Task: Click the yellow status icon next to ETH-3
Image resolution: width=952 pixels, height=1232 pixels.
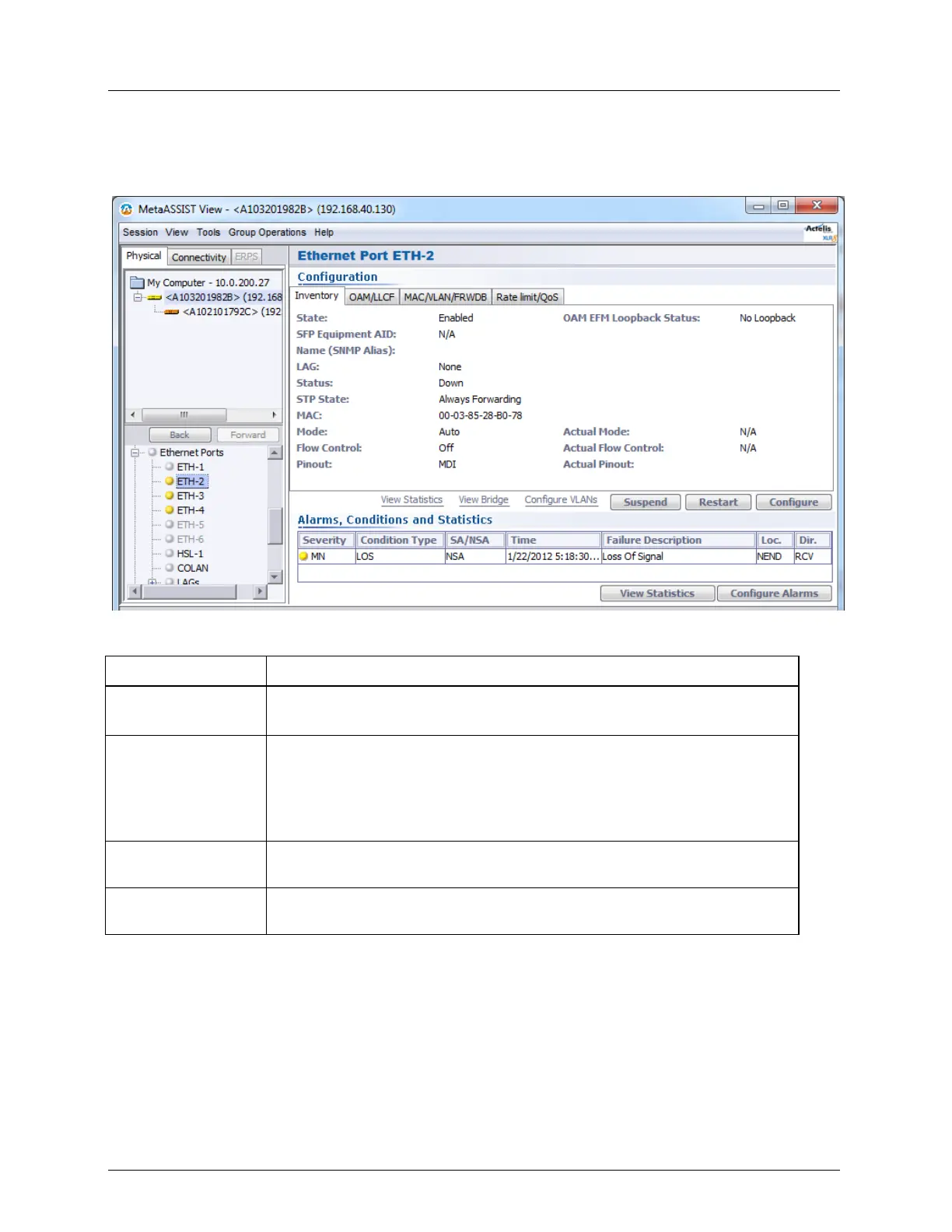Action: coord(169,495)
